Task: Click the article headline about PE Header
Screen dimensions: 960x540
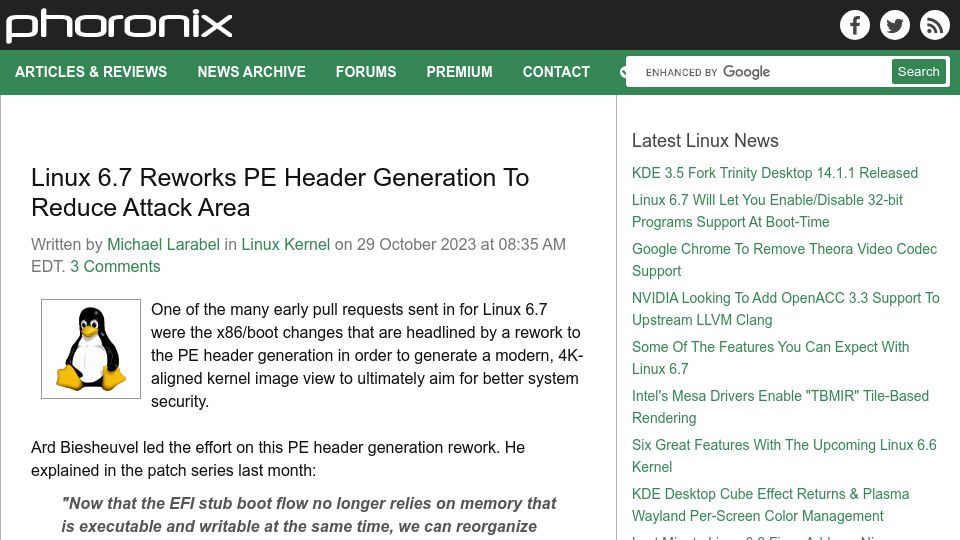Action: (280, 192)
